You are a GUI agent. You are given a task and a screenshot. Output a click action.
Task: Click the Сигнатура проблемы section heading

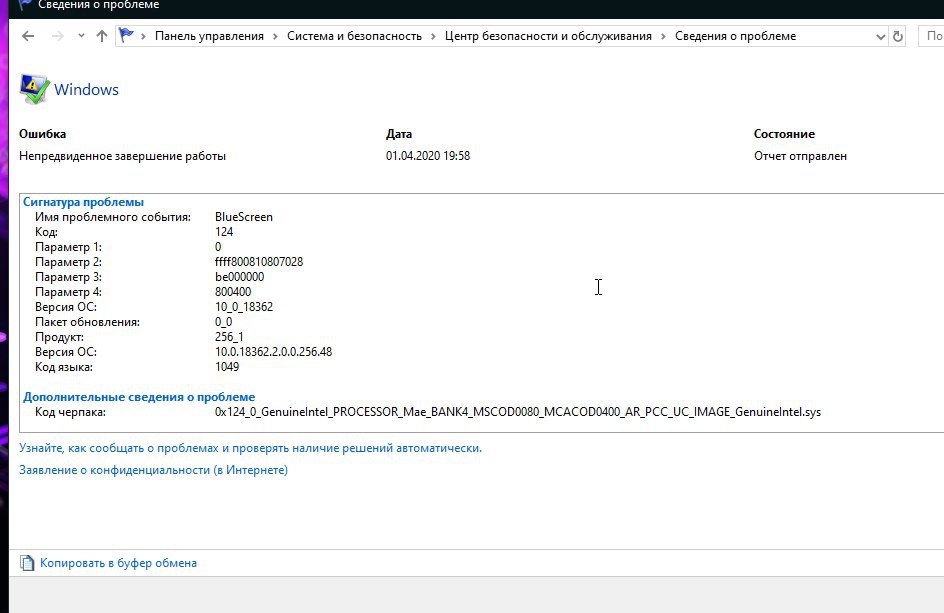pos(83,202)
